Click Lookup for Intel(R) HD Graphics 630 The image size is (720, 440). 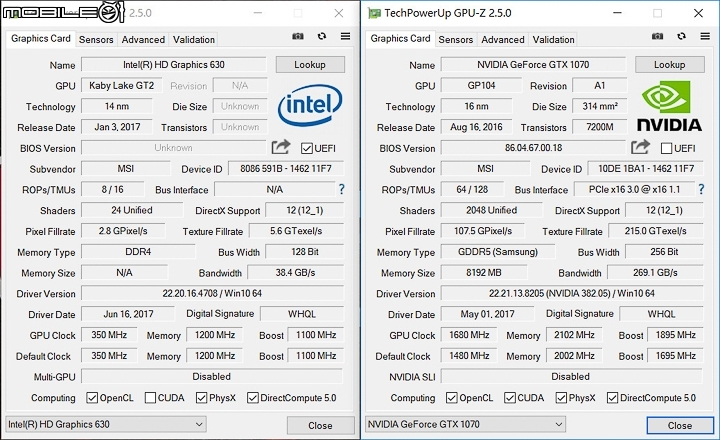(x=310, y=65)
